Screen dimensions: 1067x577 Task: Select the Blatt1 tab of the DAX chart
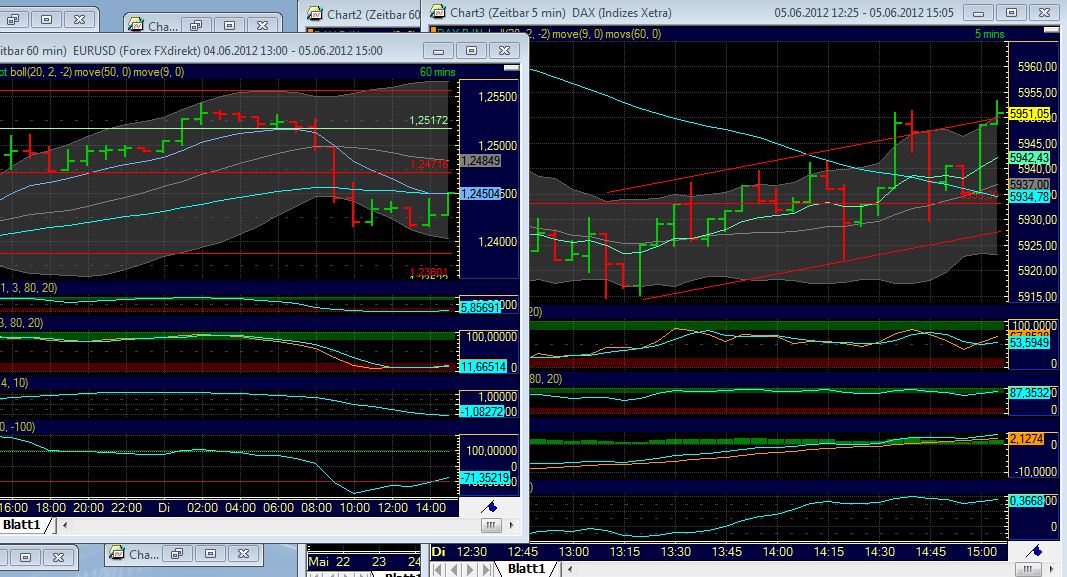tap(525, 568)
